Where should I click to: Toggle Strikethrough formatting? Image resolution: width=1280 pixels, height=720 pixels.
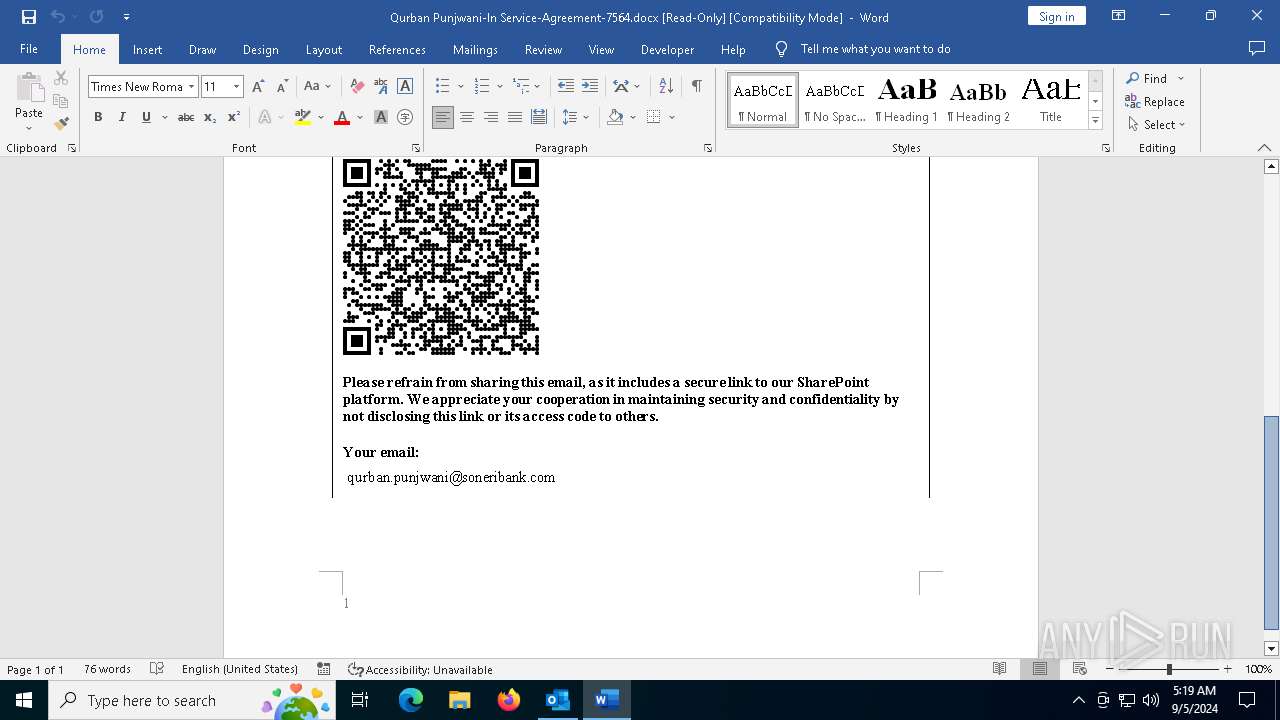186,117
